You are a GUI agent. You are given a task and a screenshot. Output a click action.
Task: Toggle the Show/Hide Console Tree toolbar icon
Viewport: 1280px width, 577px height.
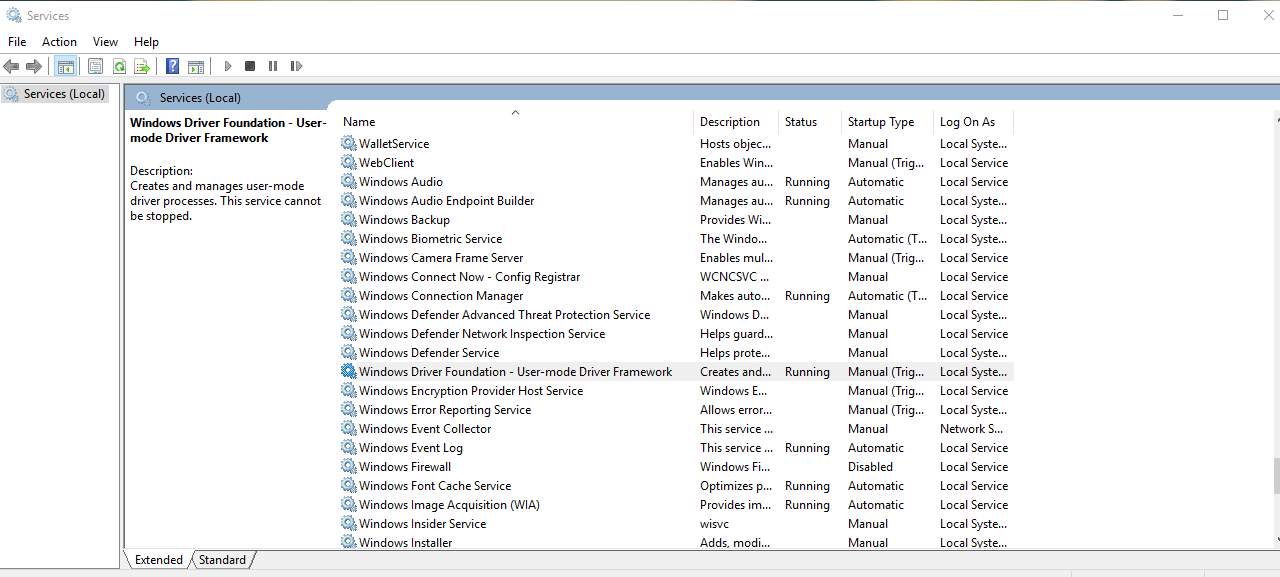[x=65, y=66]
